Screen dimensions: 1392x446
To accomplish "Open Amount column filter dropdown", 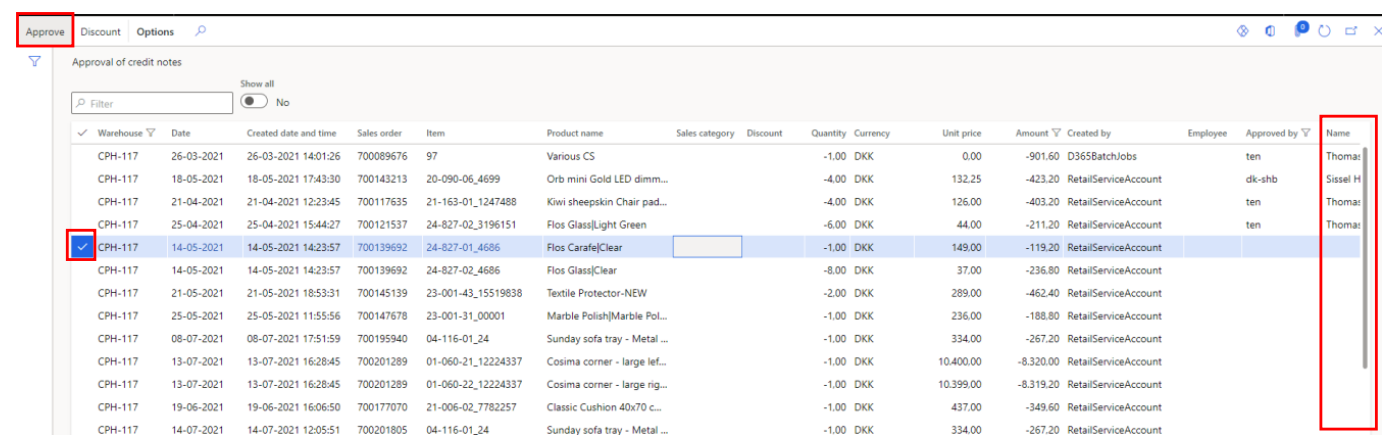I will click(x=1056, y=133).
